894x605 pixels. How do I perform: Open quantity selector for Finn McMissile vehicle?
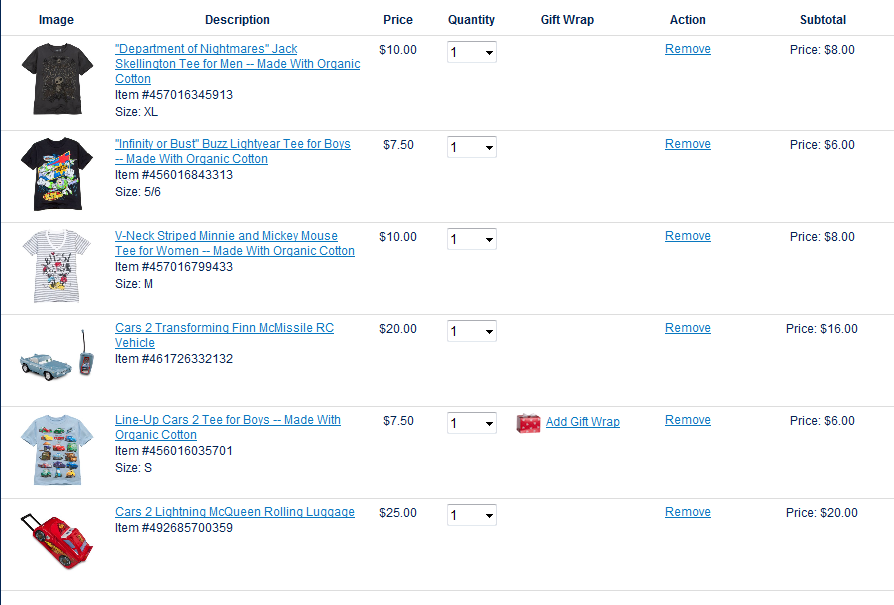click(x=472, y=331)
